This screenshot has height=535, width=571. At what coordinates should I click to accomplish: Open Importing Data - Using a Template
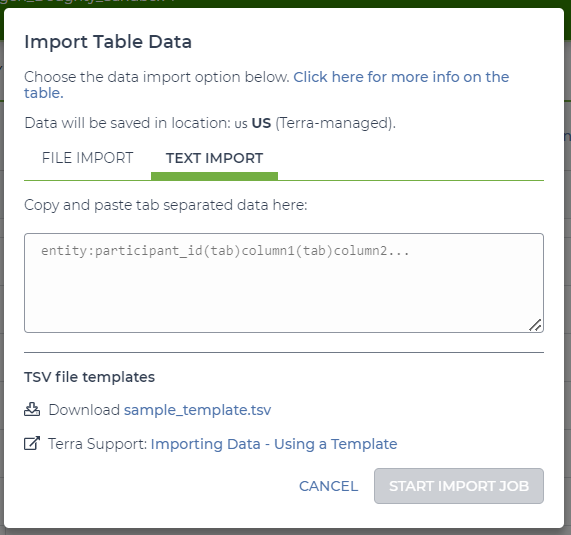(274, 444)
